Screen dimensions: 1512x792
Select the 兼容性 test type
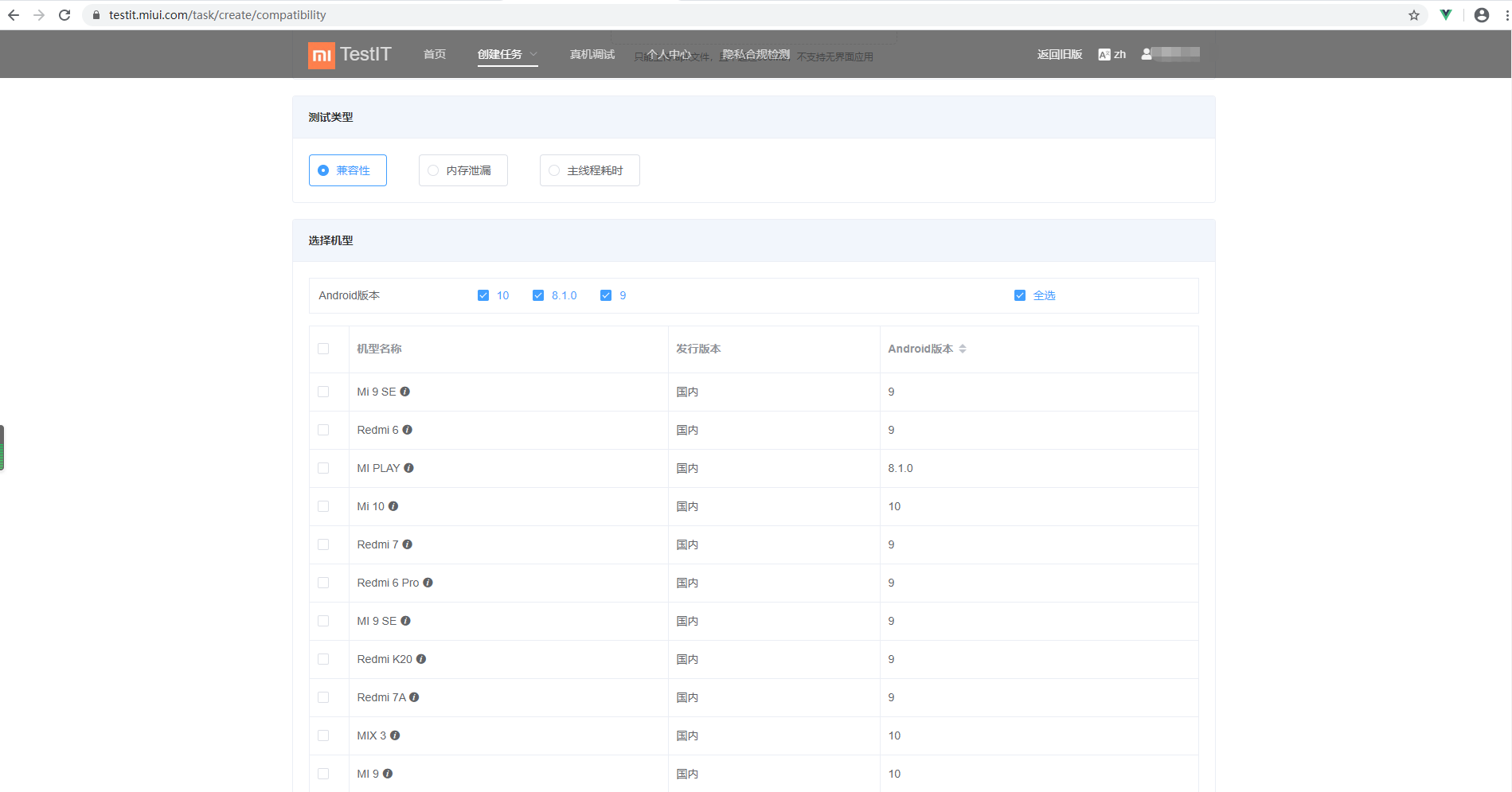tap(348, 170)
